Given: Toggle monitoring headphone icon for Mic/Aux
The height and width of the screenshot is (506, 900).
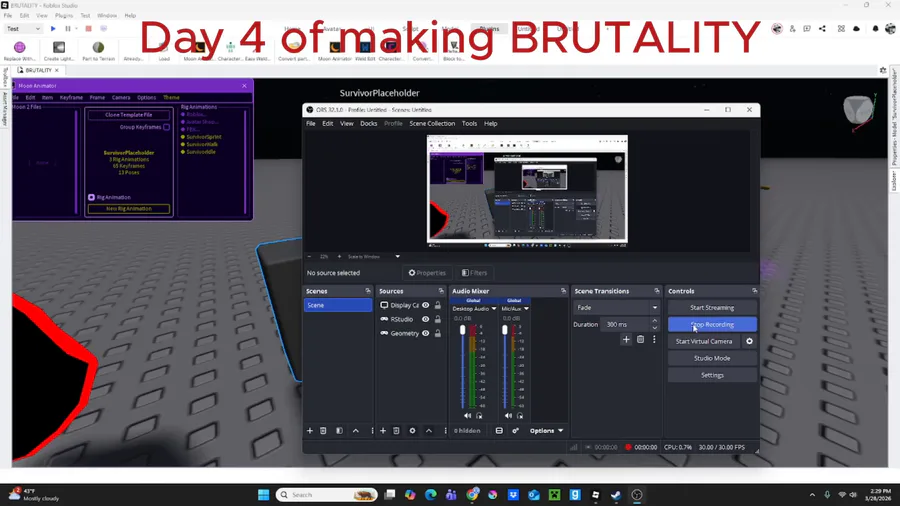Looking at the screenshot, I should 520,416.
